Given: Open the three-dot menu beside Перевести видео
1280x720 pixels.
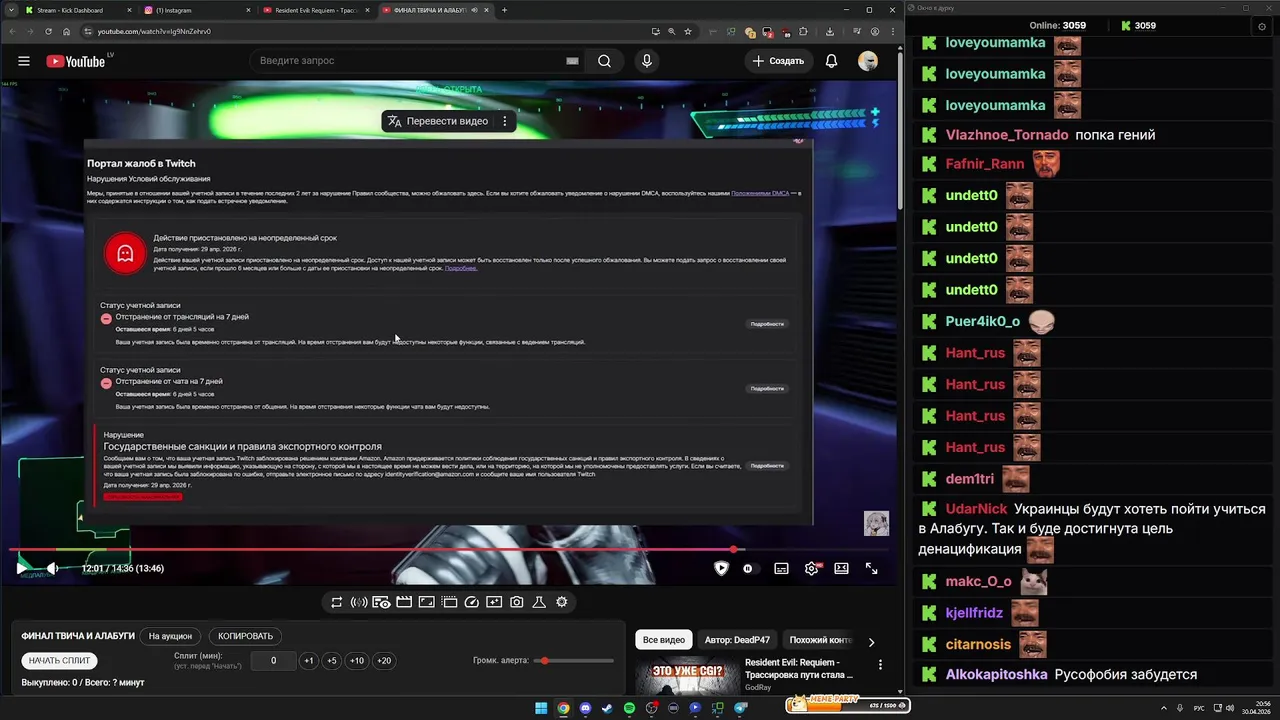Looking at the screenshot, I should [505, 121].
